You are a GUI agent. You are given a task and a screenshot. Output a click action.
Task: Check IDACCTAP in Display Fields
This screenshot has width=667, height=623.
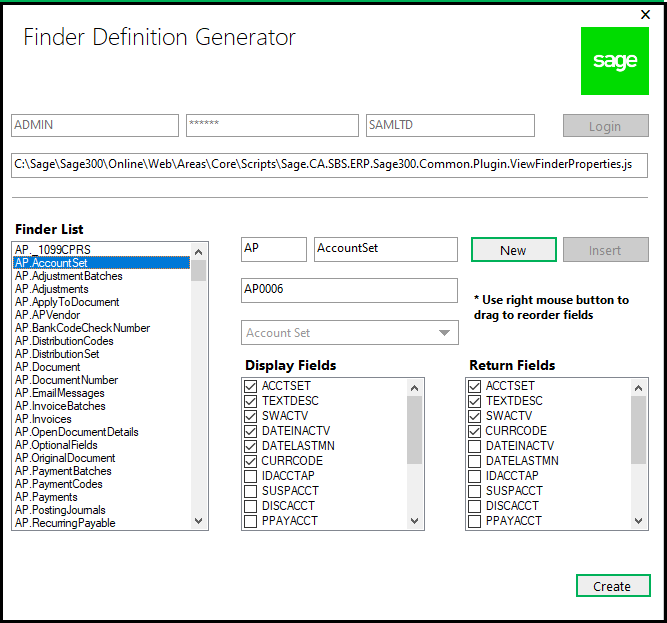pos(251,476)
